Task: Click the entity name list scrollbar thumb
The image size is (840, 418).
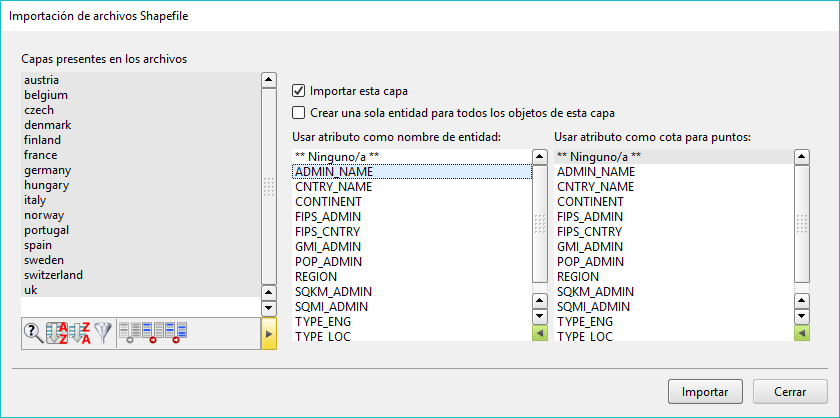Action: click(539, 223)
